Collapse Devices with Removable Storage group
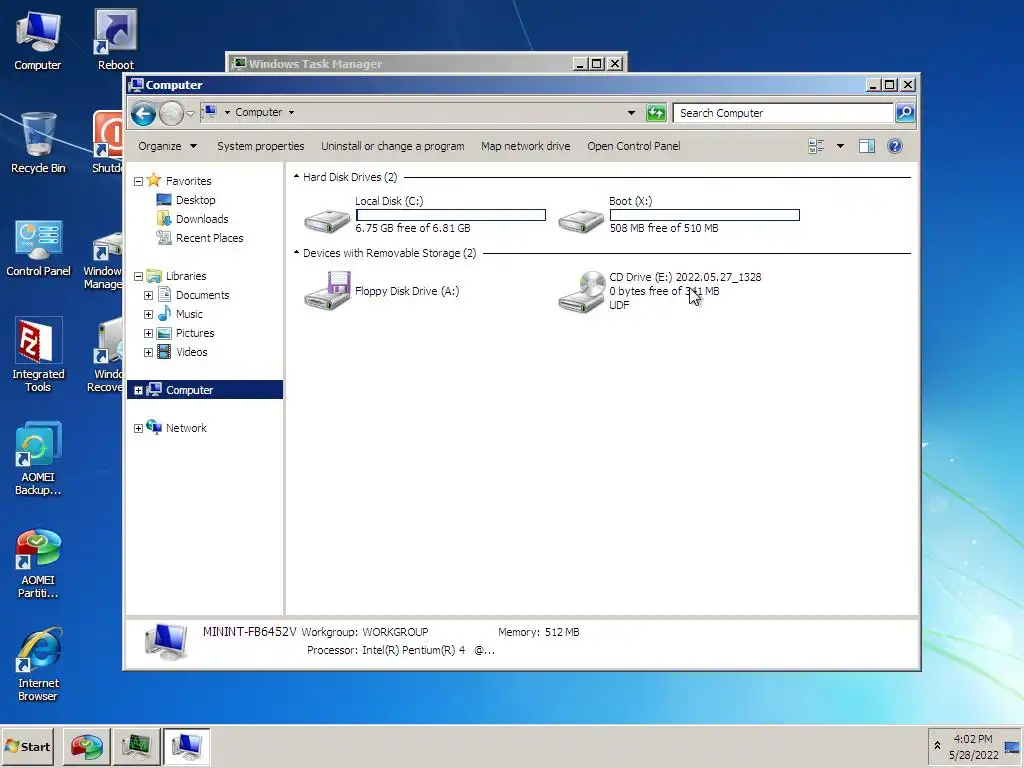Viewport: 1024px width, 768px height. pyautogui.click(x=296, y=253)
